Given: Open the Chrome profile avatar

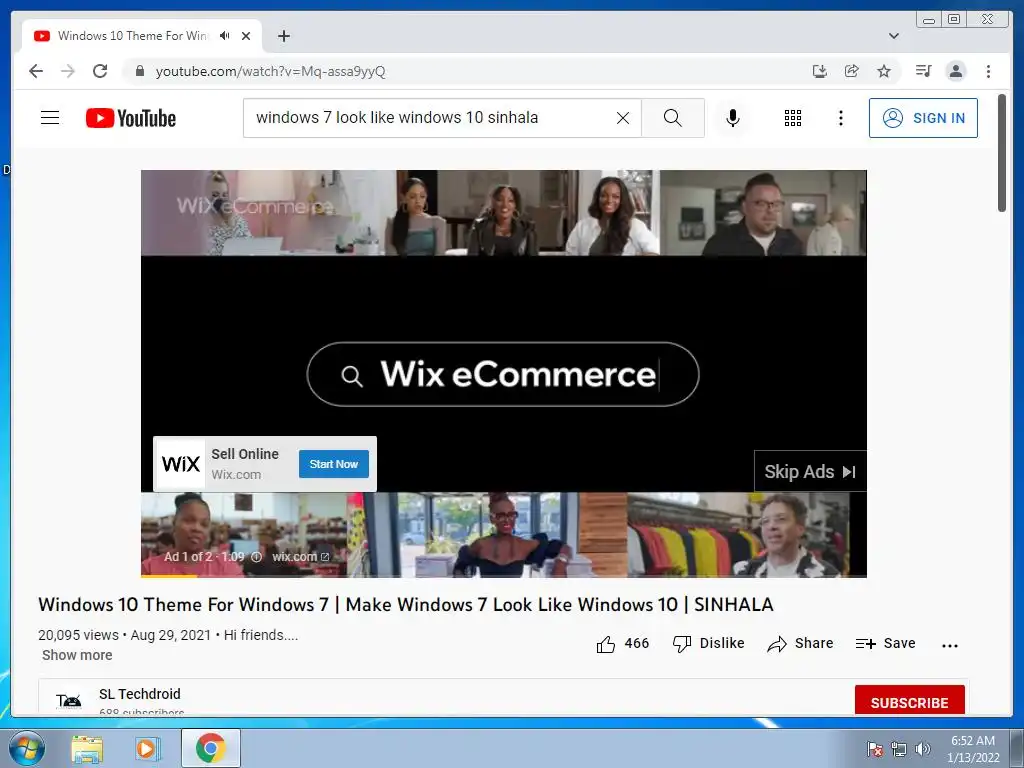Looking at the screenshot, I should 955,71.
